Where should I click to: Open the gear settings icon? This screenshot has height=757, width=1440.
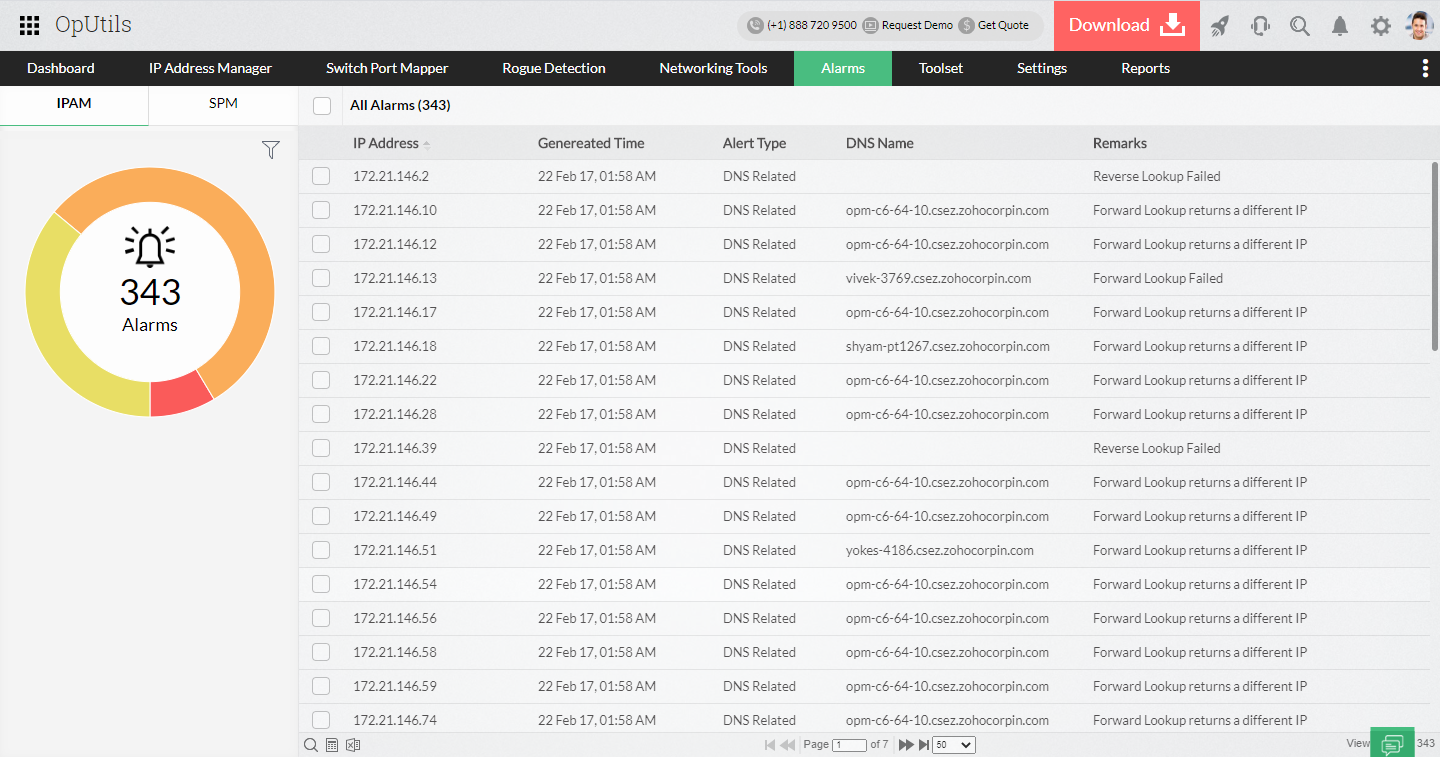[x=1381, y=26]
